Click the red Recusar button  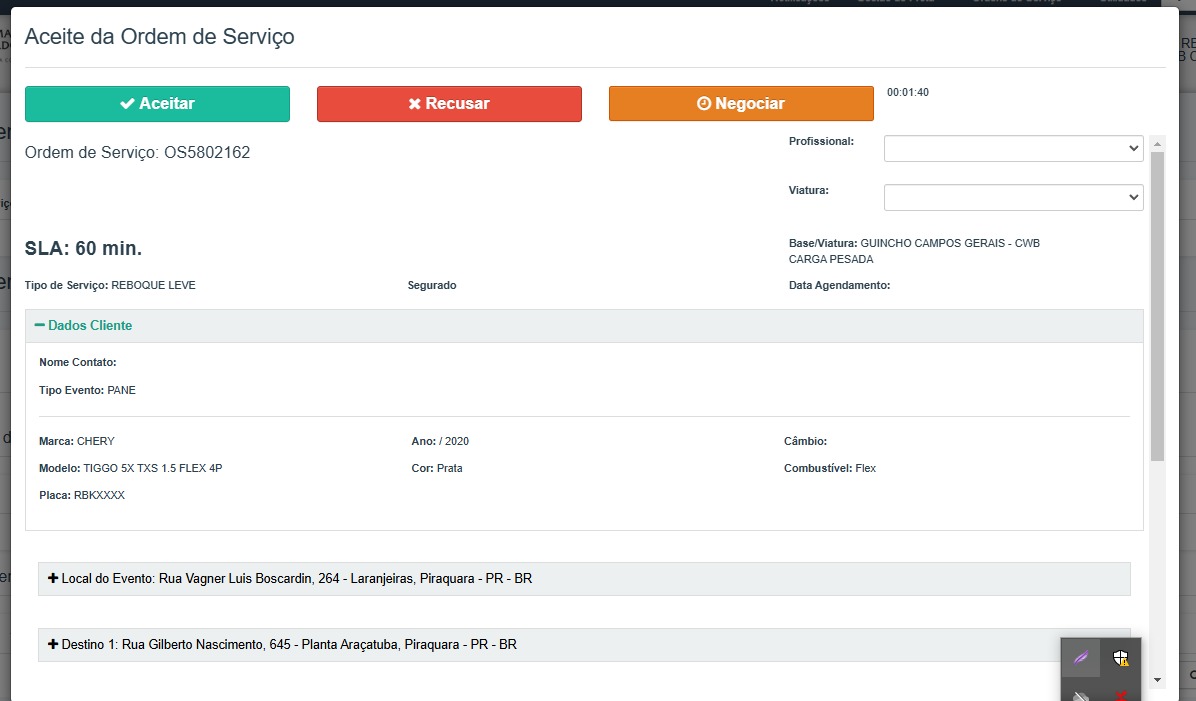coord(449,104)
